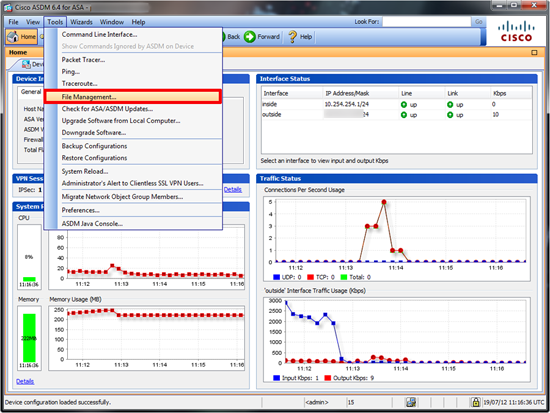Click the Home pane maximize icon
This screenshot has width=550, height=413.
[534, 52]
